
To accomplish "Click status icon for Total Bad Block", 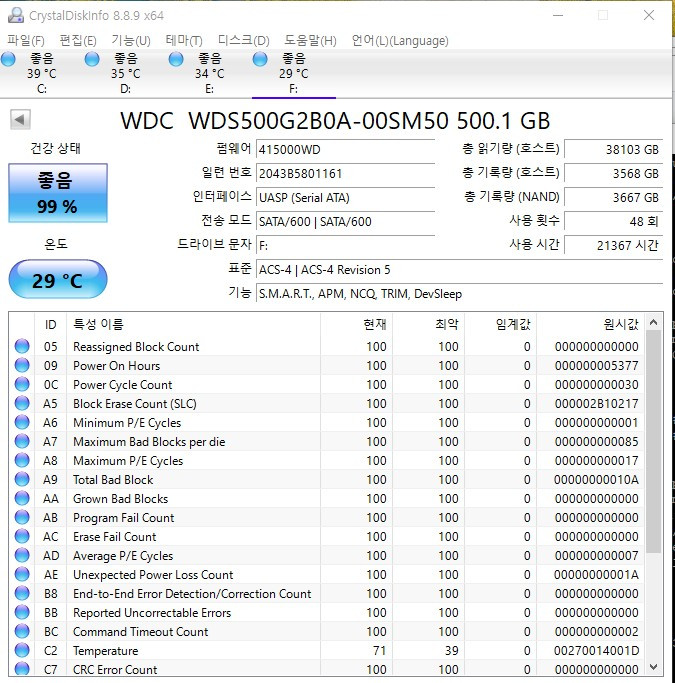I will point(22,479).
